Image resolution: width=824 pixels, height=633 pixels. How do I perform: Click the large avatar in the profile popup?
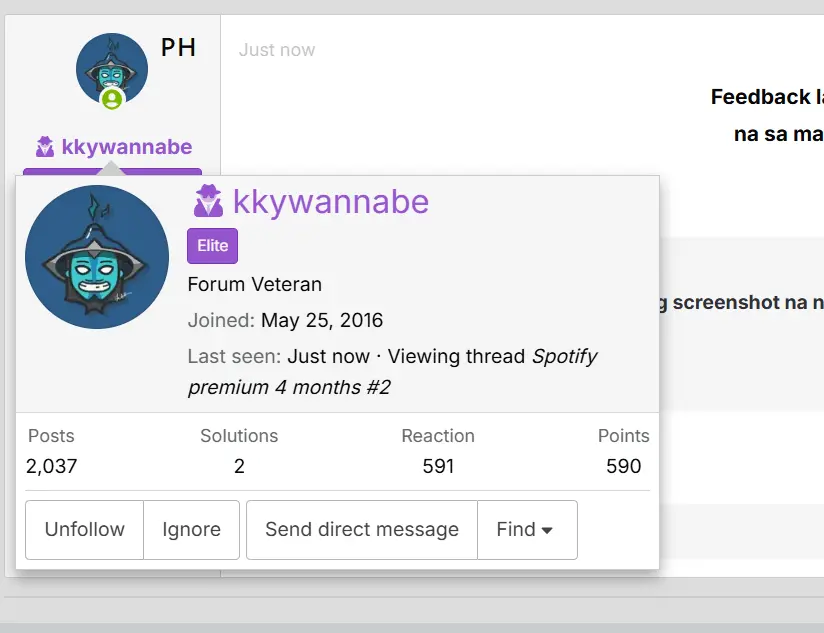click(97, 257)
